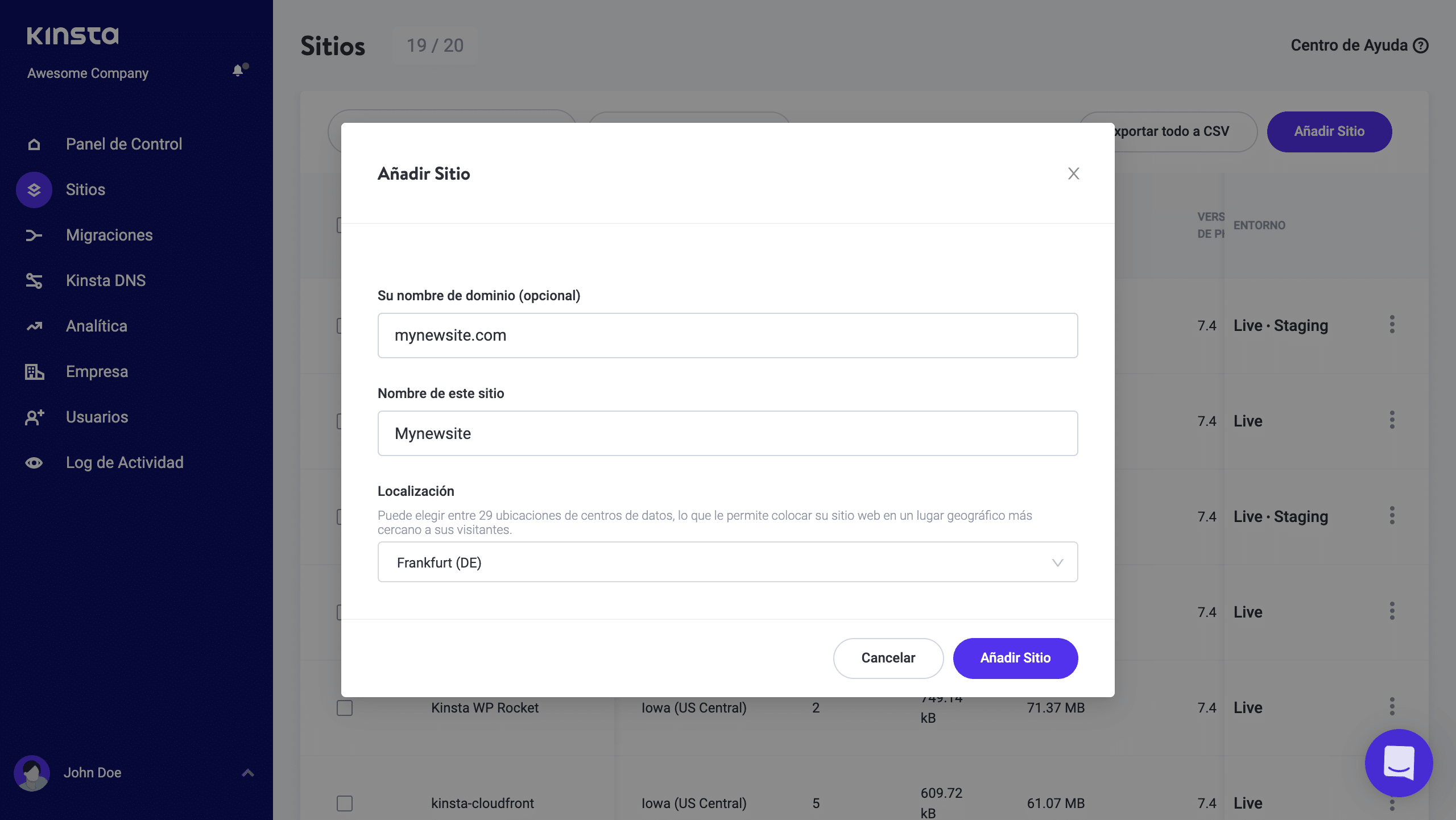
Task: Open the chat support bubble
Action: click(1399, 763)
